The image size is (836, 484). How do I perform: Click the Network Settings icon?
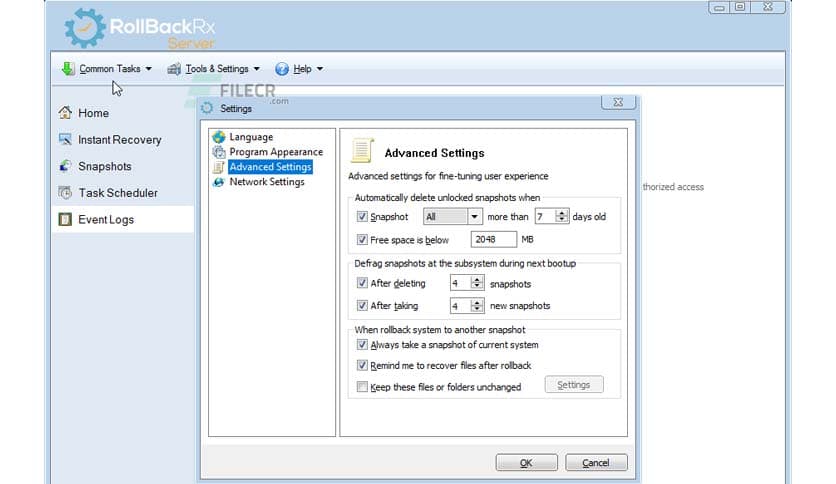(219, 182)
